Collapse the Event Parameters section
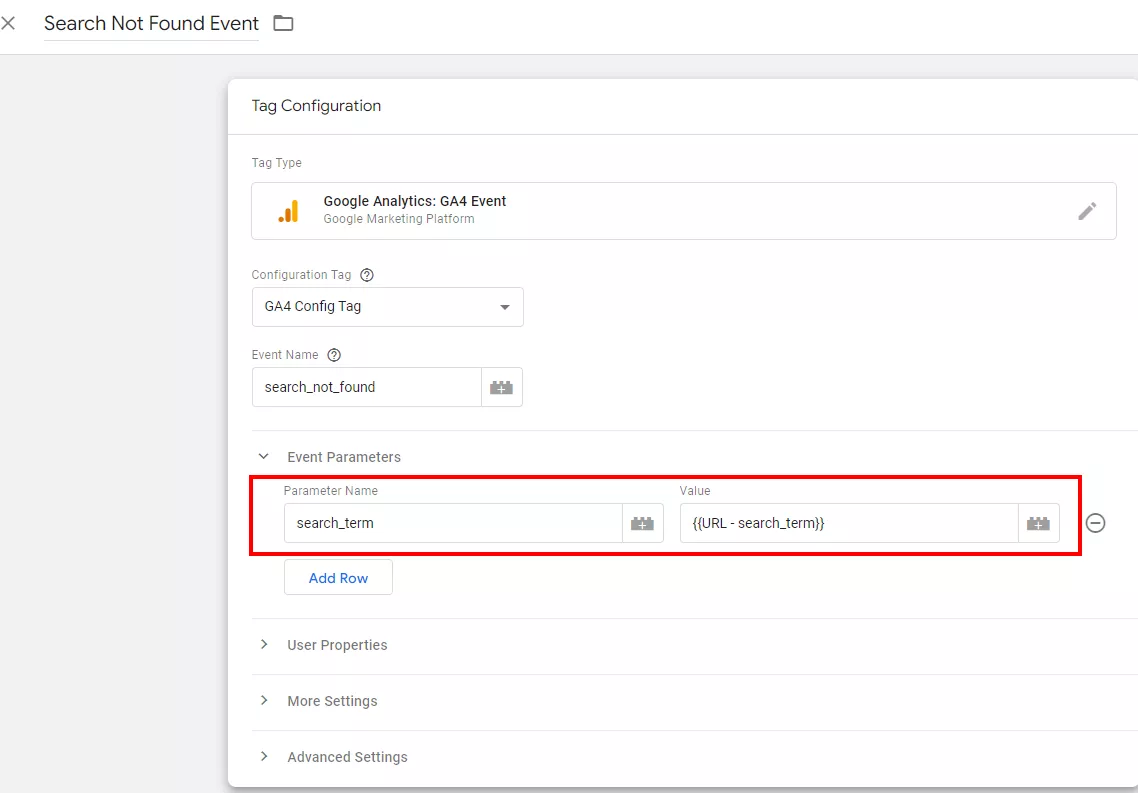Image resolution: width=1138 pixels, height=793 pixels. [263, 456]
